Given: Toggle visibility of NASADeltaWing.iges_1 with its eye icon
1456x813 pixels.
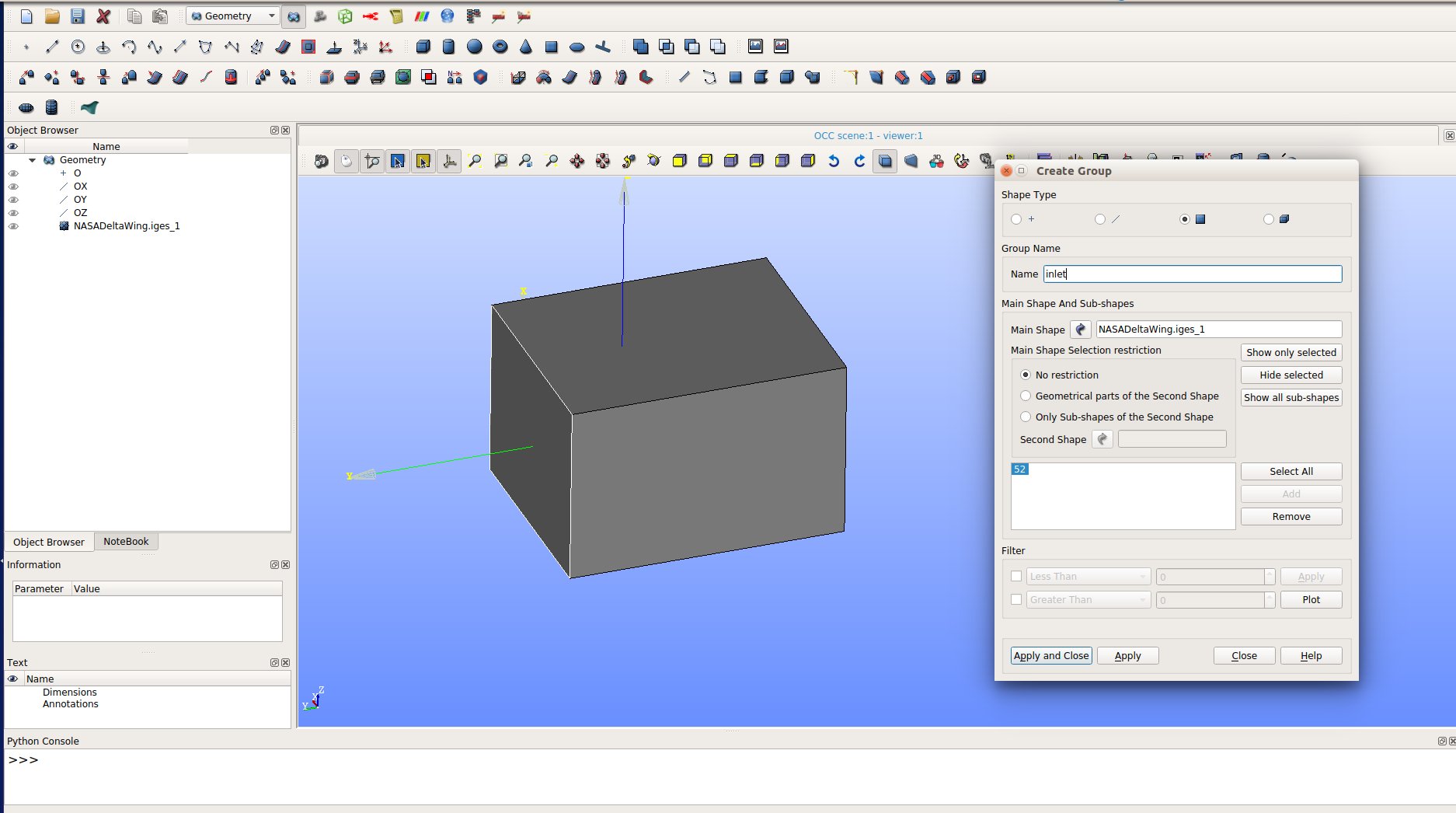Looking at the screenshot, I should [x=12, y=226].
